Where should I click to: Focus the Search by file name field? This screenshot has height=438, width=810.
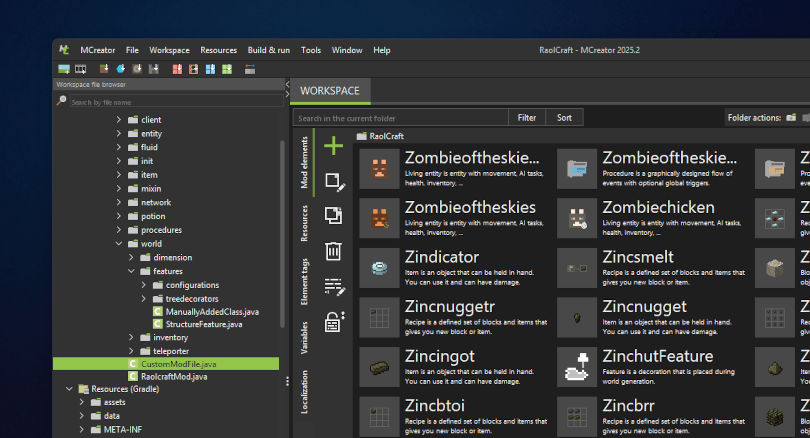pos(177,102)
